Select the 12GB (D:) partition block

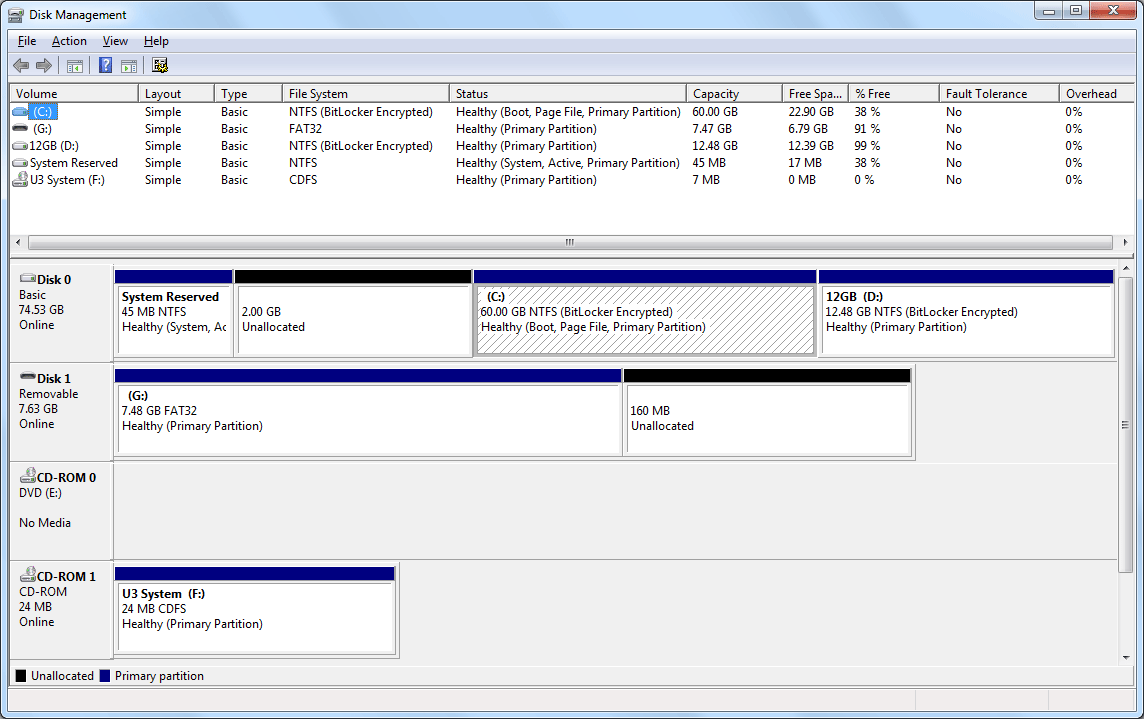pos(967,313)
